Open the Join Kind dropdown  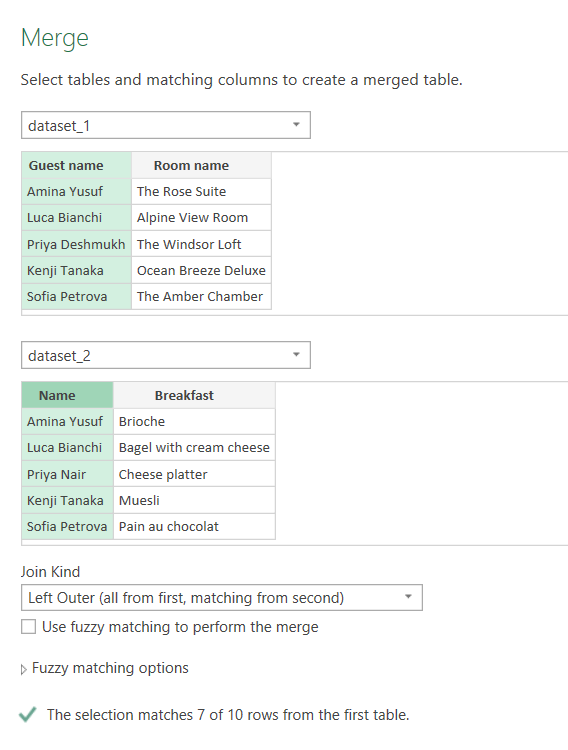[x=222, y=597]
